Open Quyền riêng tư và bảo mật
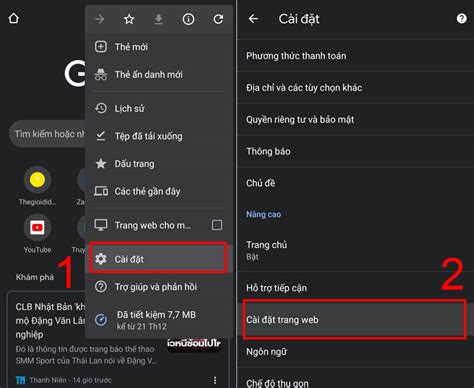 356,119
